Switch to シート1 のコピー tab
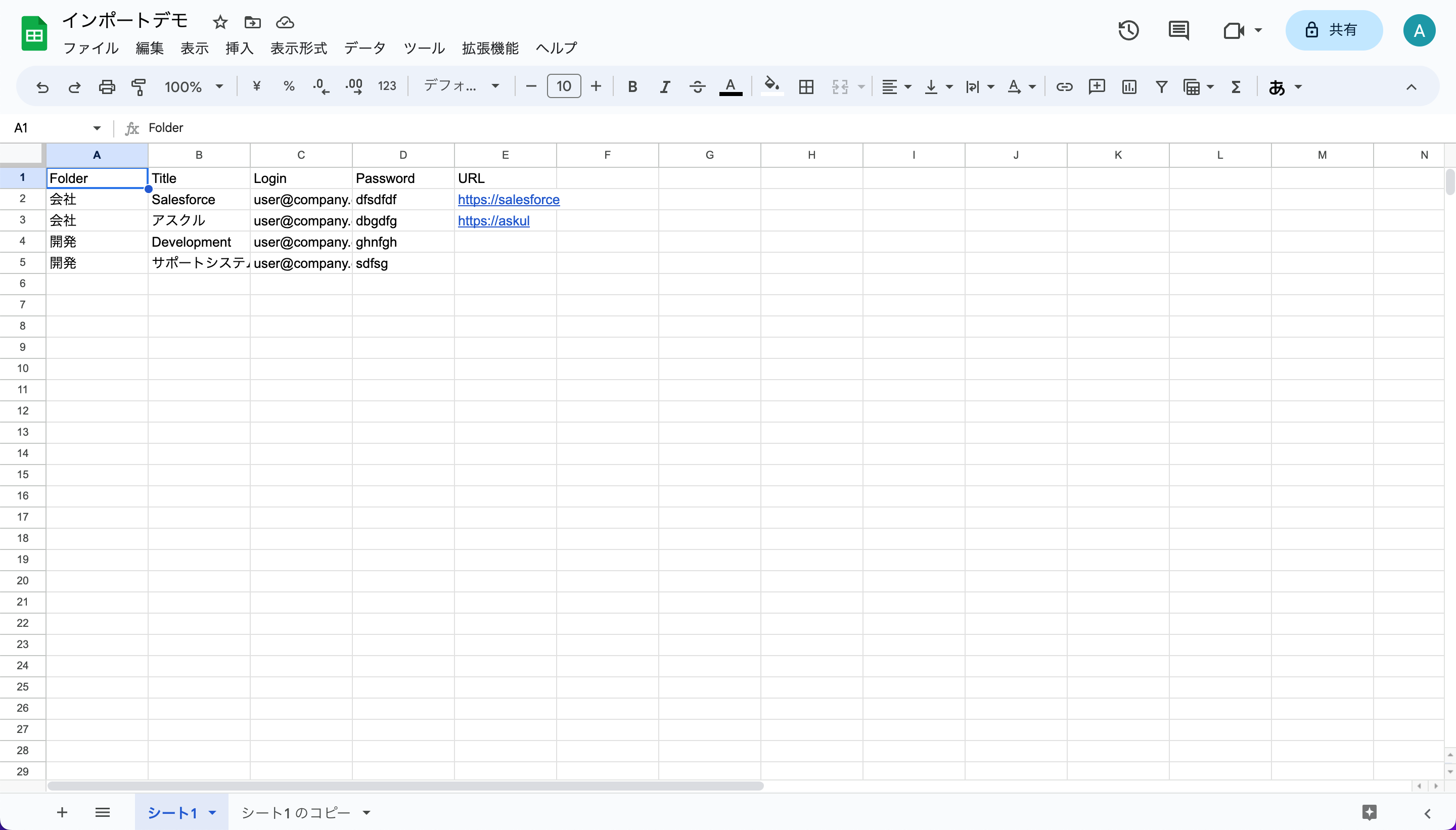 point(296,812)
